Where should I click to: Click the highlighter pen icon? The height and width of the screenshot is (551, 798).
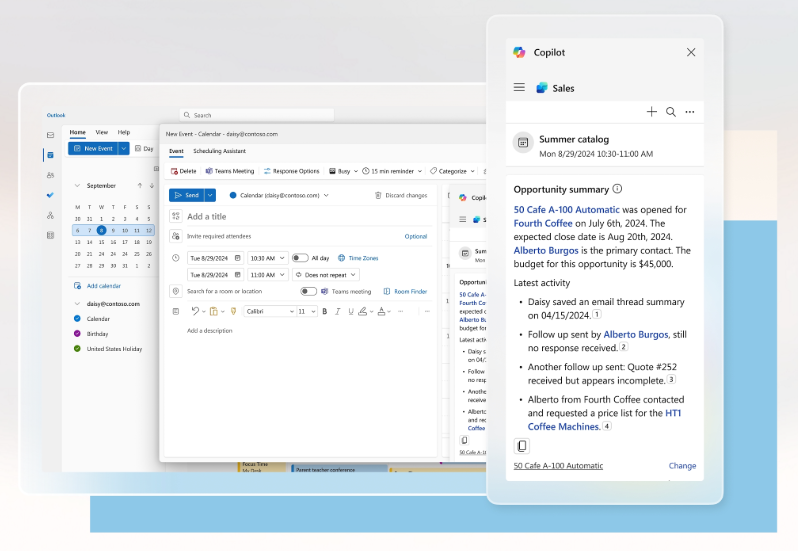[x=362, y=311]
